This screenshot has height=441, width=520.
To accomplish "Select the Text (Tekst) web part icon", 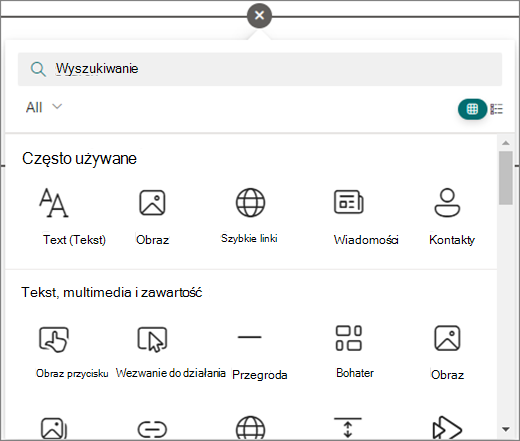I will [x=54, y=203].
